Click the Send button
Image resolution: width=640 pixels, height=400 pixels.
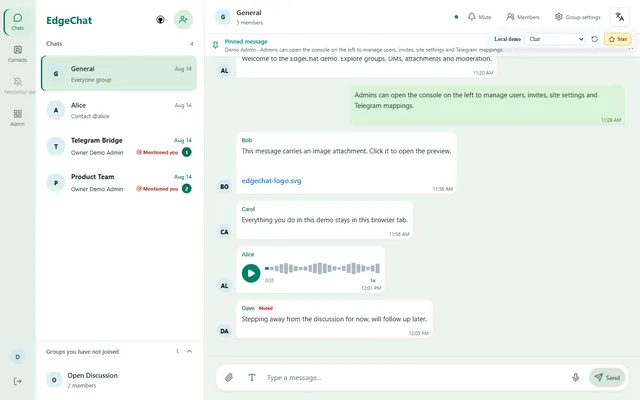pyautogui.click(x=607, y=378)
